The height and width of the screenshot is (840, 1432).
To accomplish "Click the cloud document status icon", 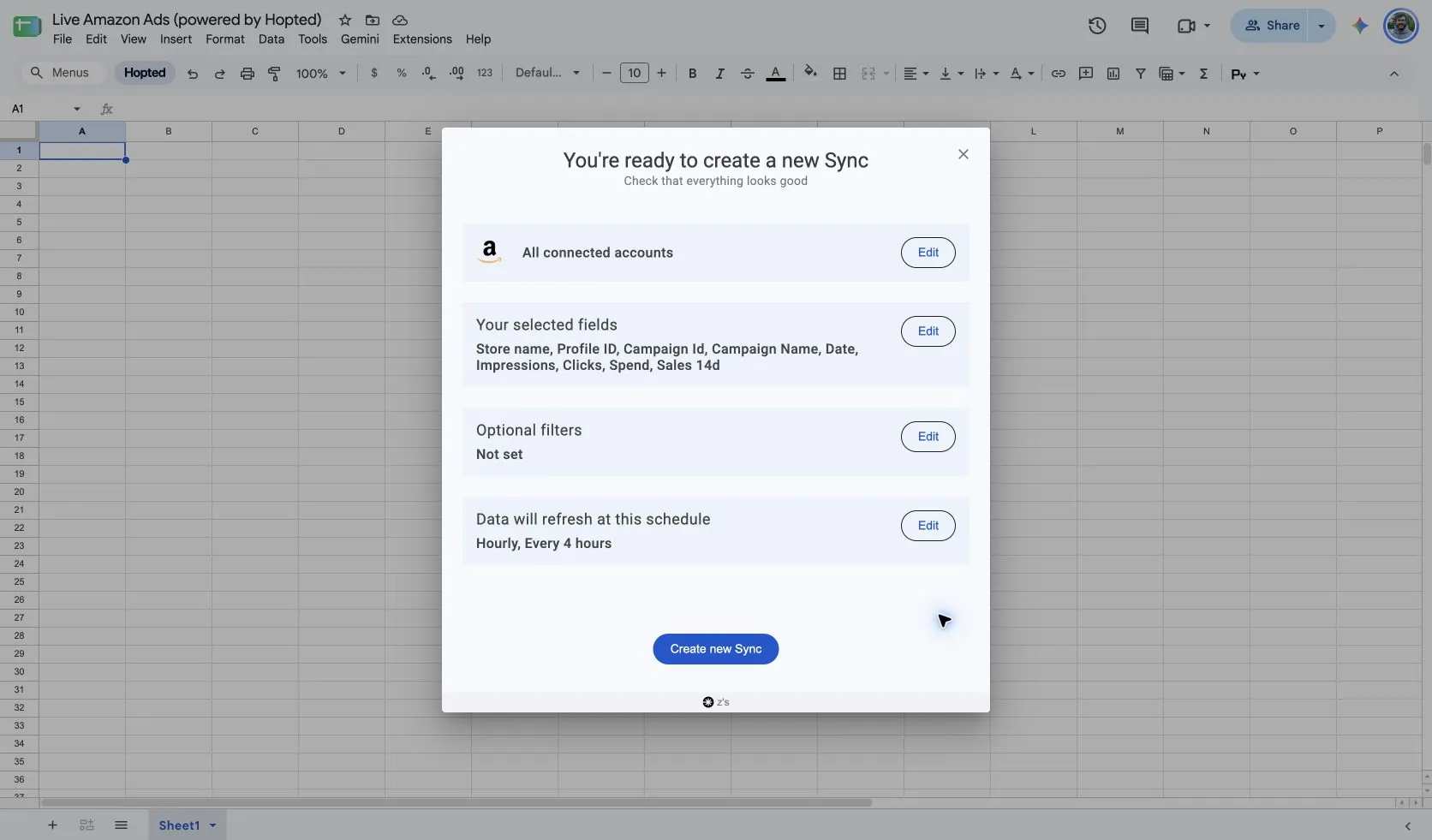I will 400,20.
